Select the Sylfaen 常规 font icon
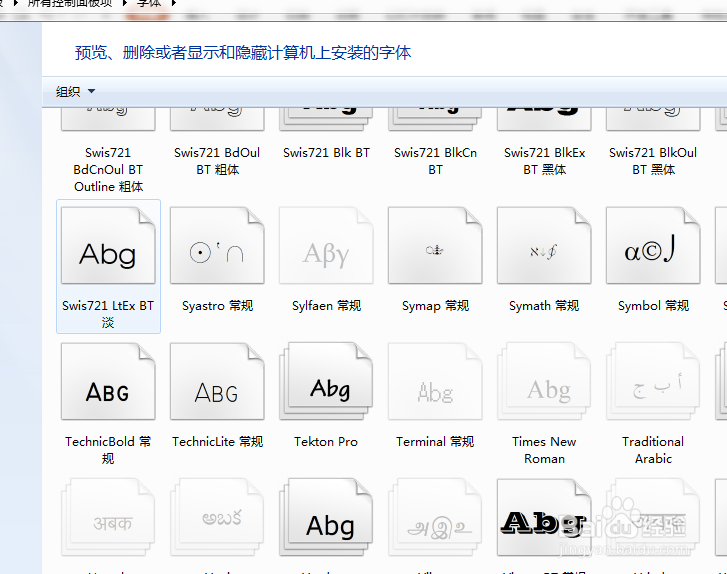The image size is (727, 574). click(326, 245)
